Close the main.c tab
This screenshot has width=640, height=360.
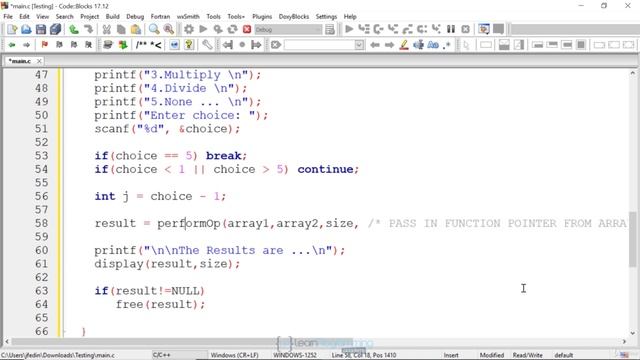pyautogui.click(x=39, y=61)
